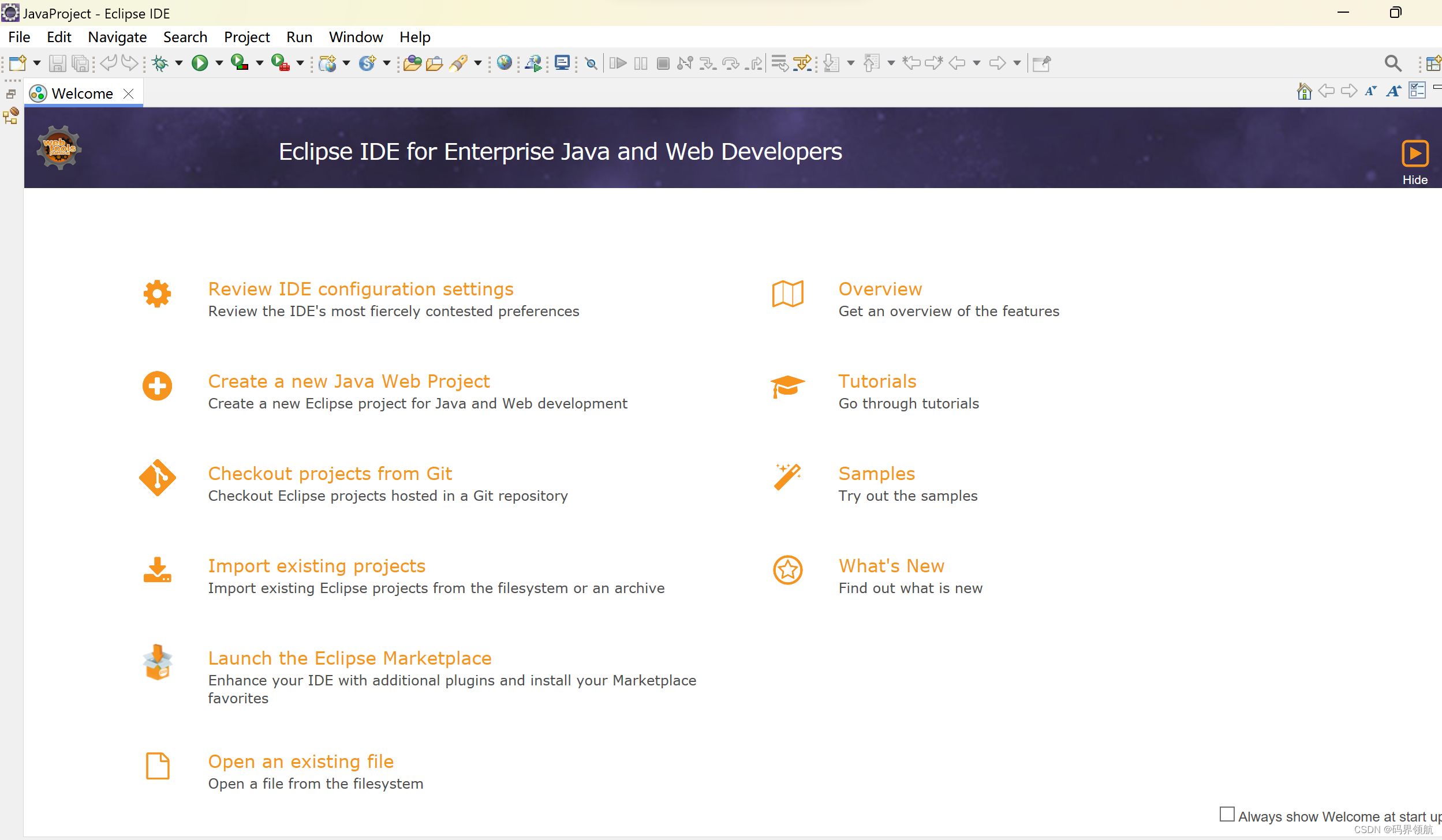Expand the Coverage dropdown arrow
Viewport: 1442px width, 840px height.
click(260, 63)
